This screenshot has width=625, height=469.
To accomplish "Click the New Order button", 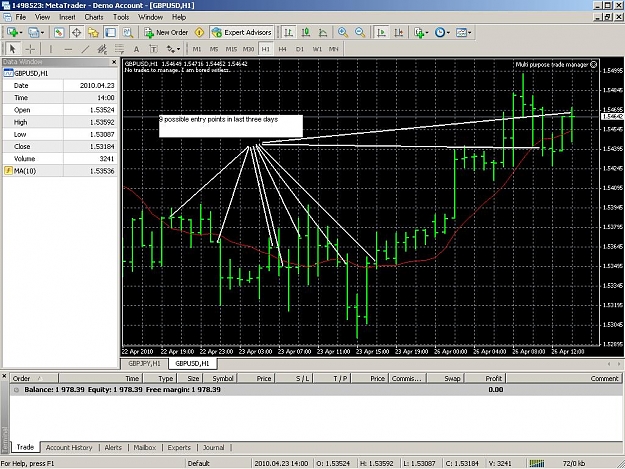I will click(166, 33).
